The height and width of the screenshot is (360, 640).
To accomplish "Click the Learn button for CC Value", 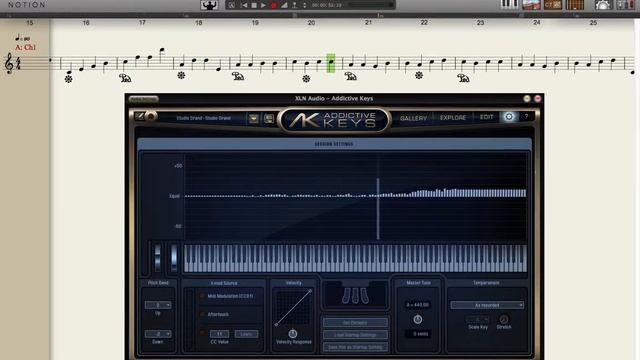I will pyautogui.click(x=246, y=334).
